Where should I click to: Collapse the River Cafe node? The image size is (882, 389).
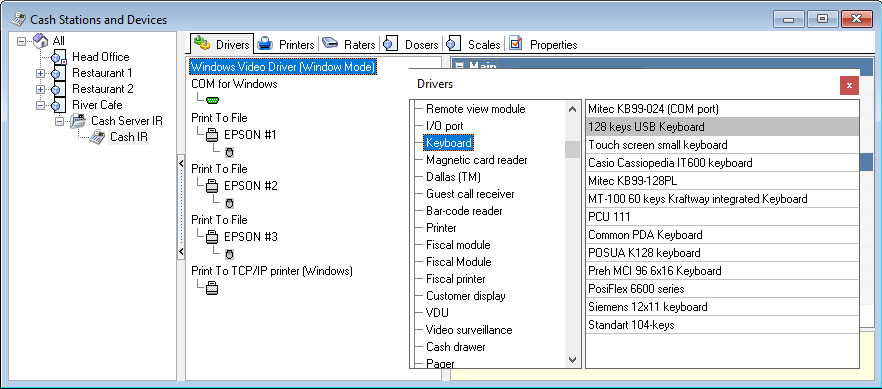pos(40,105)
